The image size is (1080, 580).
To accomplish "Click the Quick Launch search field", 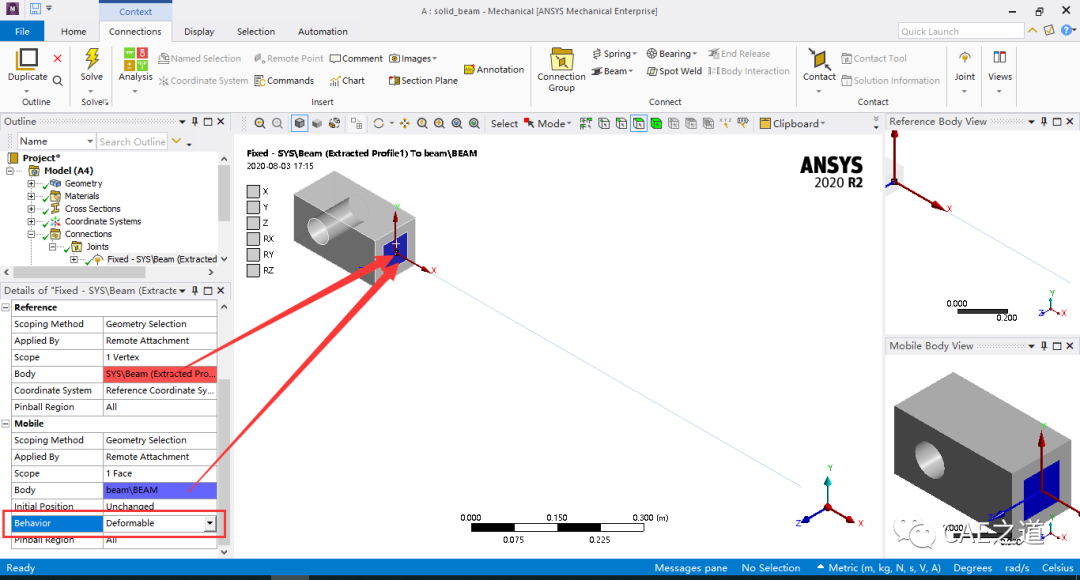I will 961,32.
